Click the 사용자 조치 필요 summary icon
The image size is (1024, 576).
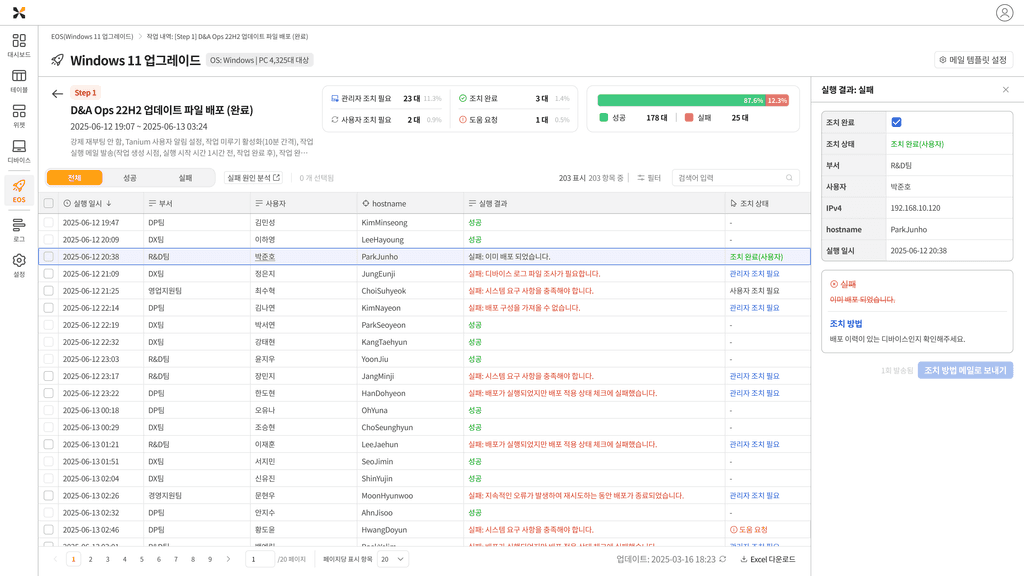tap(335, 120)
